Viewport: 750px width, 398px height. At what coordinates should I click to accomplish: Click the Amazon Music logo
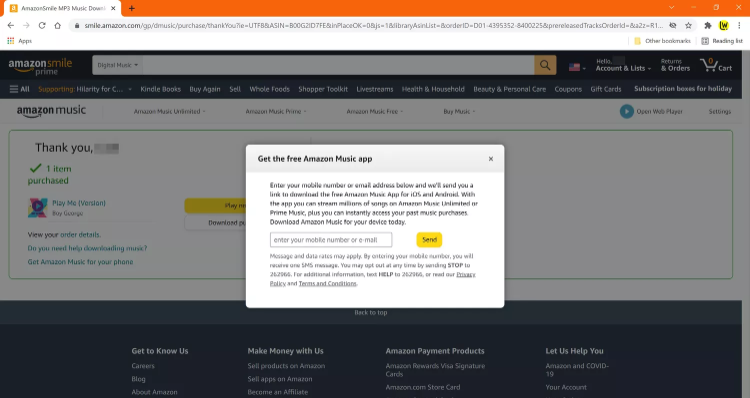pos(51,111)
